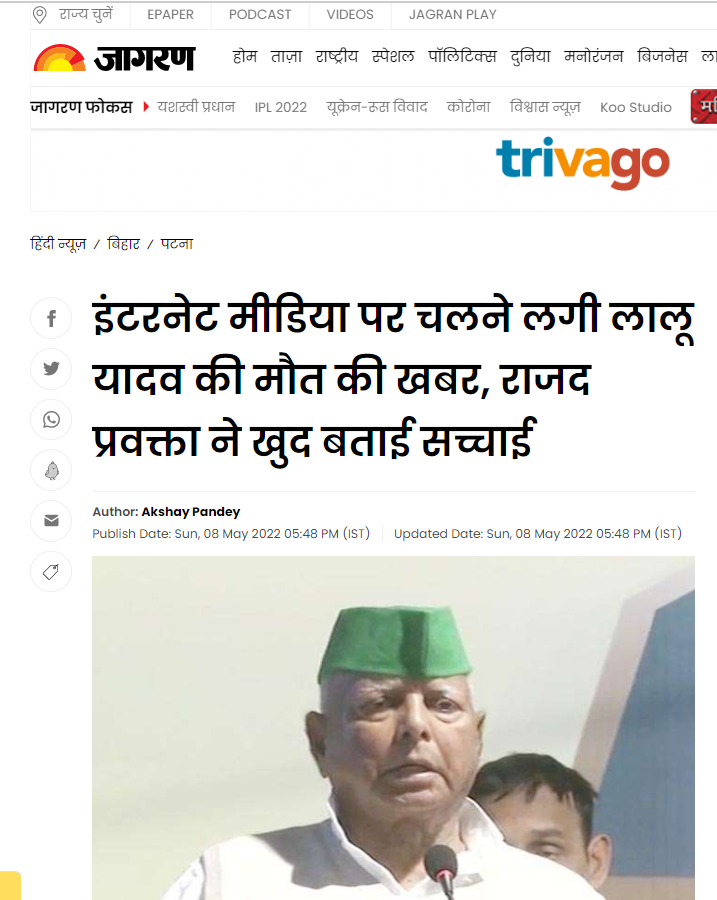This screenshot has width=717, height=900.
Task: Click the location pin icon
Action: click(40, 15)
